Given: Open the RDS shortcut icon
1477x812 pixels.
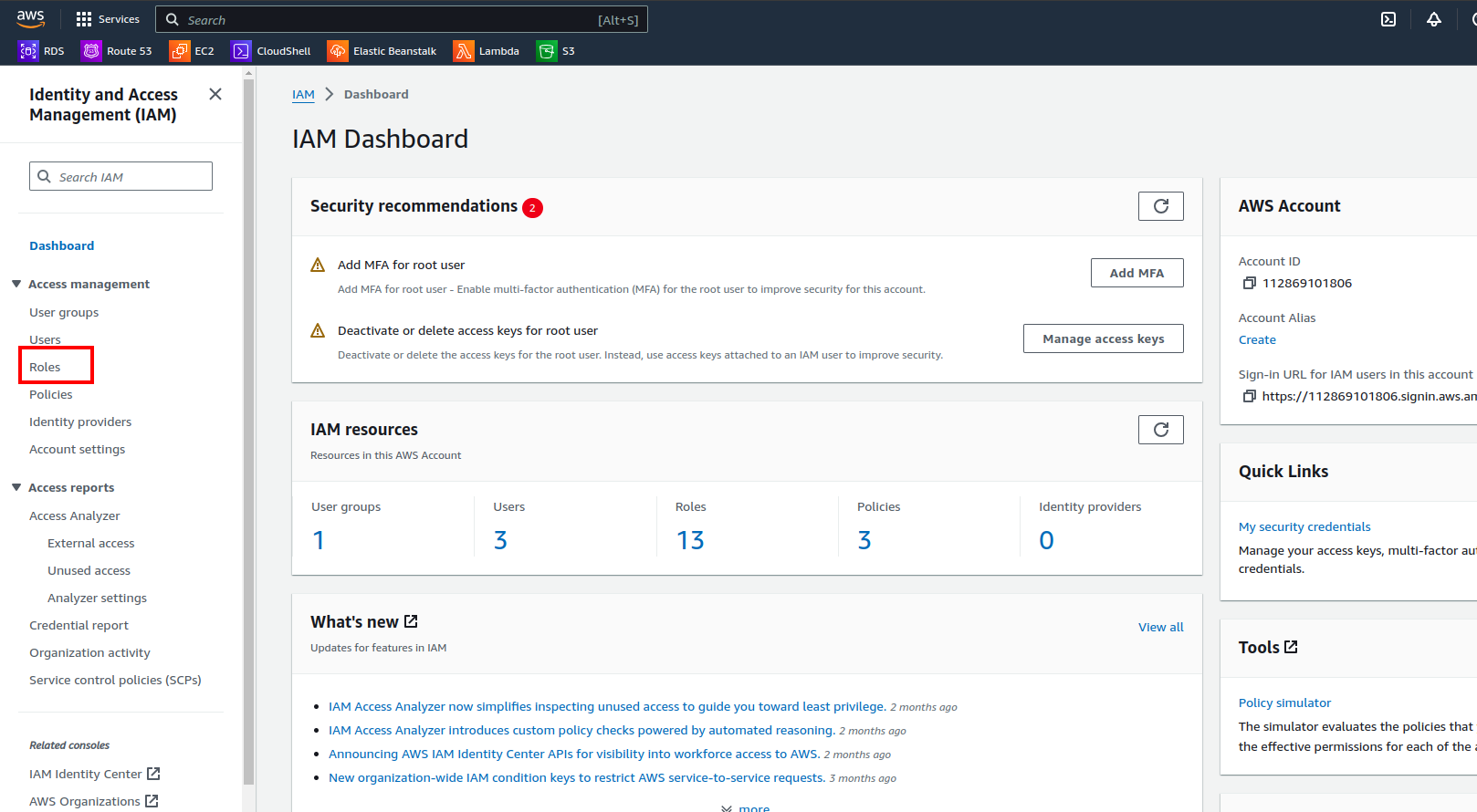Looking at the screenshot, I should coord(28,51).
